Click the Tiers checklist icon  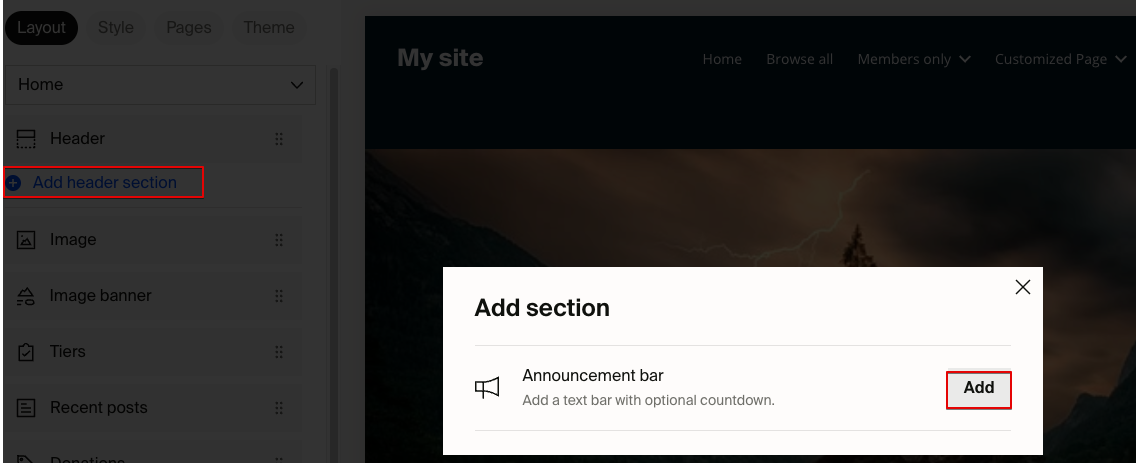(x=26, y=352)
